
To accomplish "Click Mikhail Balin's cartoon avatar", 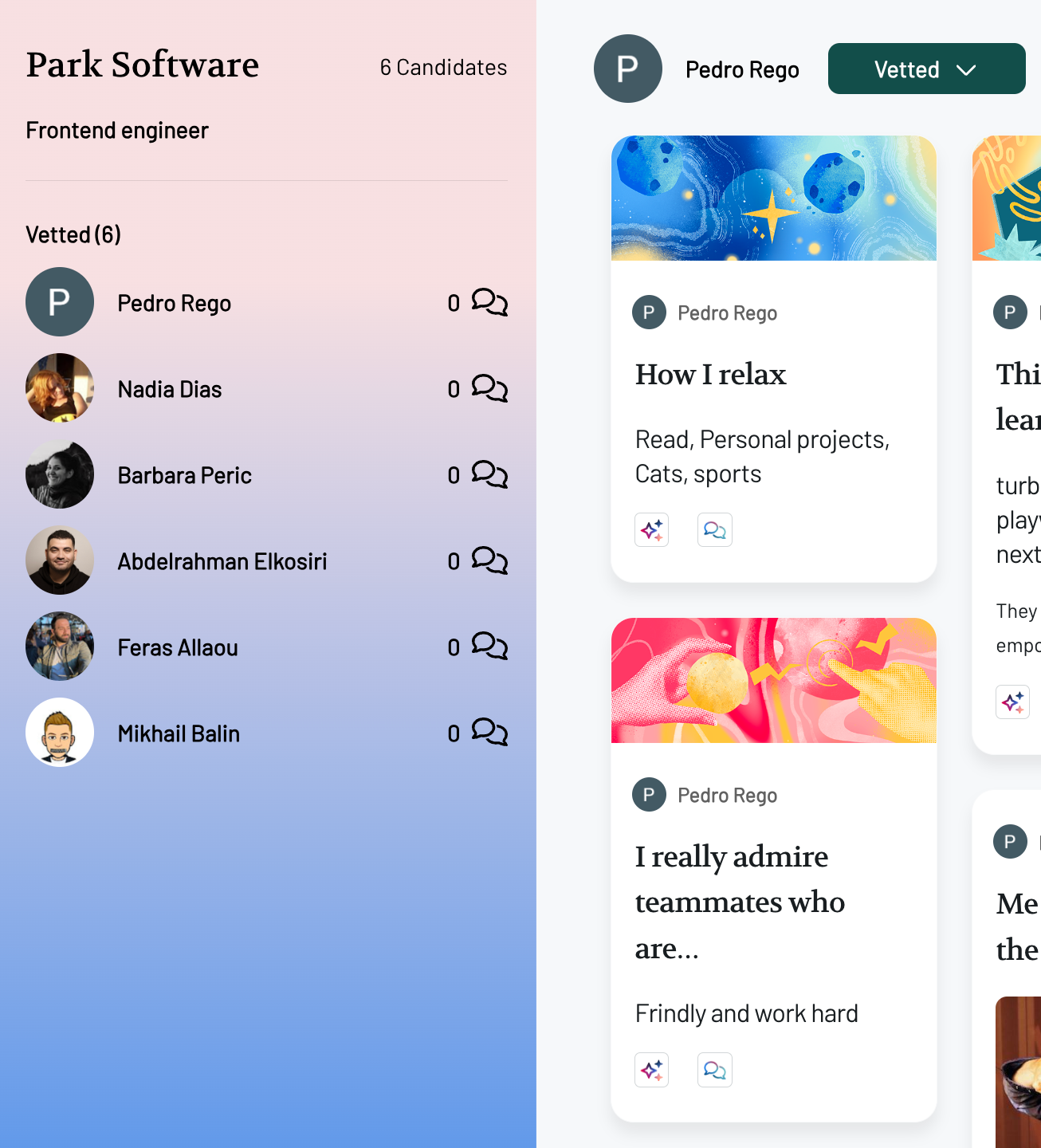I will pos(60,733).
